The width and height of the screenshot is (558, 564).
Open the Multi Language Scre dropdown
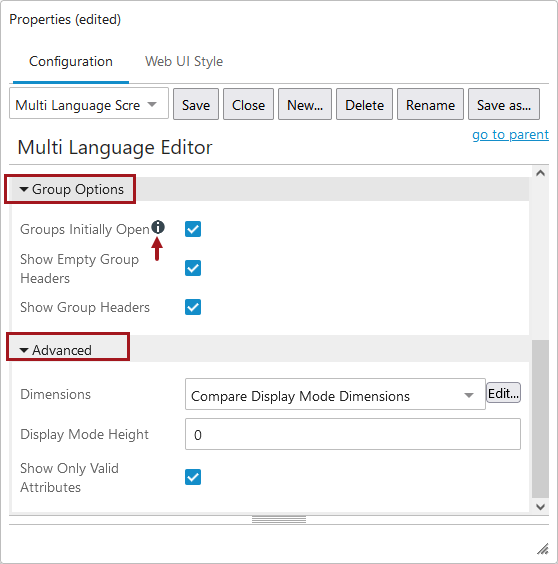point(89,104)
